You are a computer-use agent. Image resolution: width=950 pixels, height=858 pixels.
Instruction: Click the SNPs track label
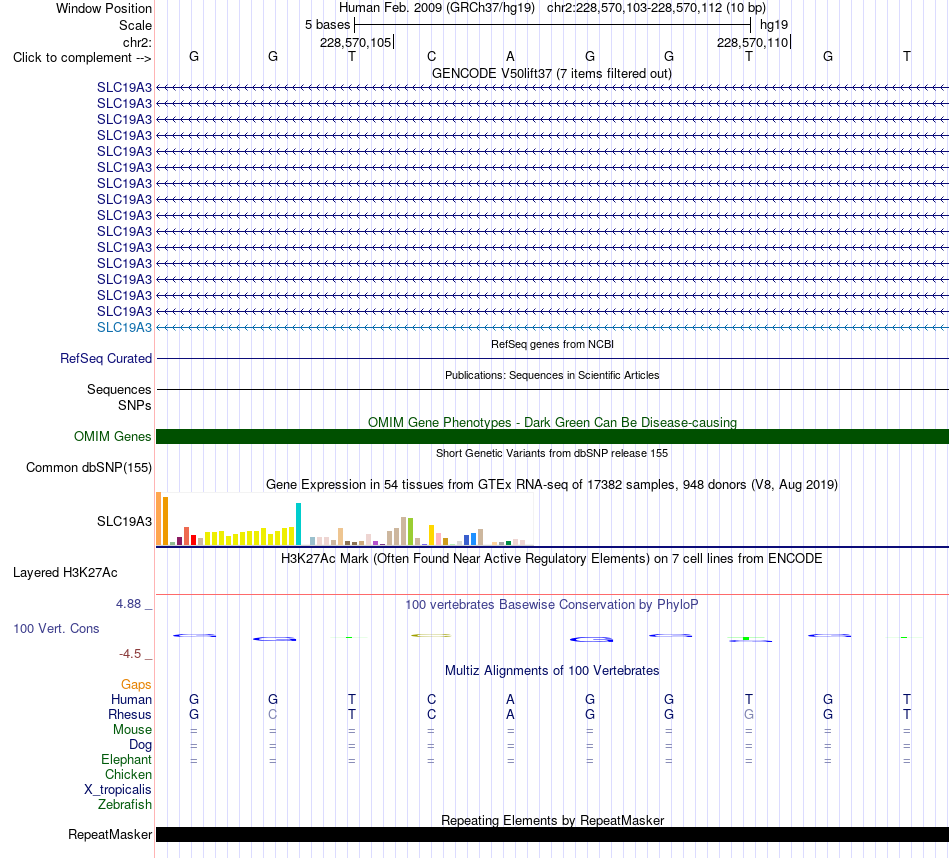click(x=135, y=405)
